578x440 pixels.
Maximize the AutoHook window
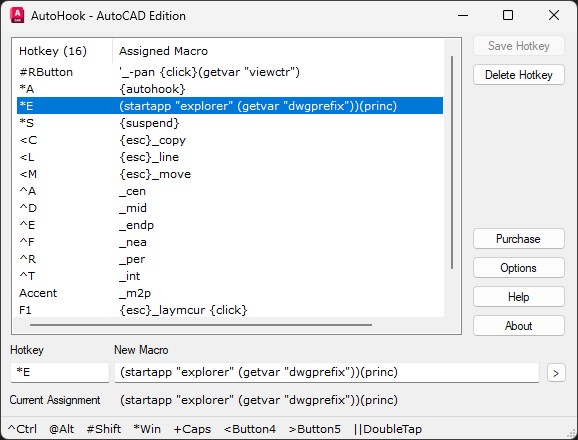click(x=508, y=15)
